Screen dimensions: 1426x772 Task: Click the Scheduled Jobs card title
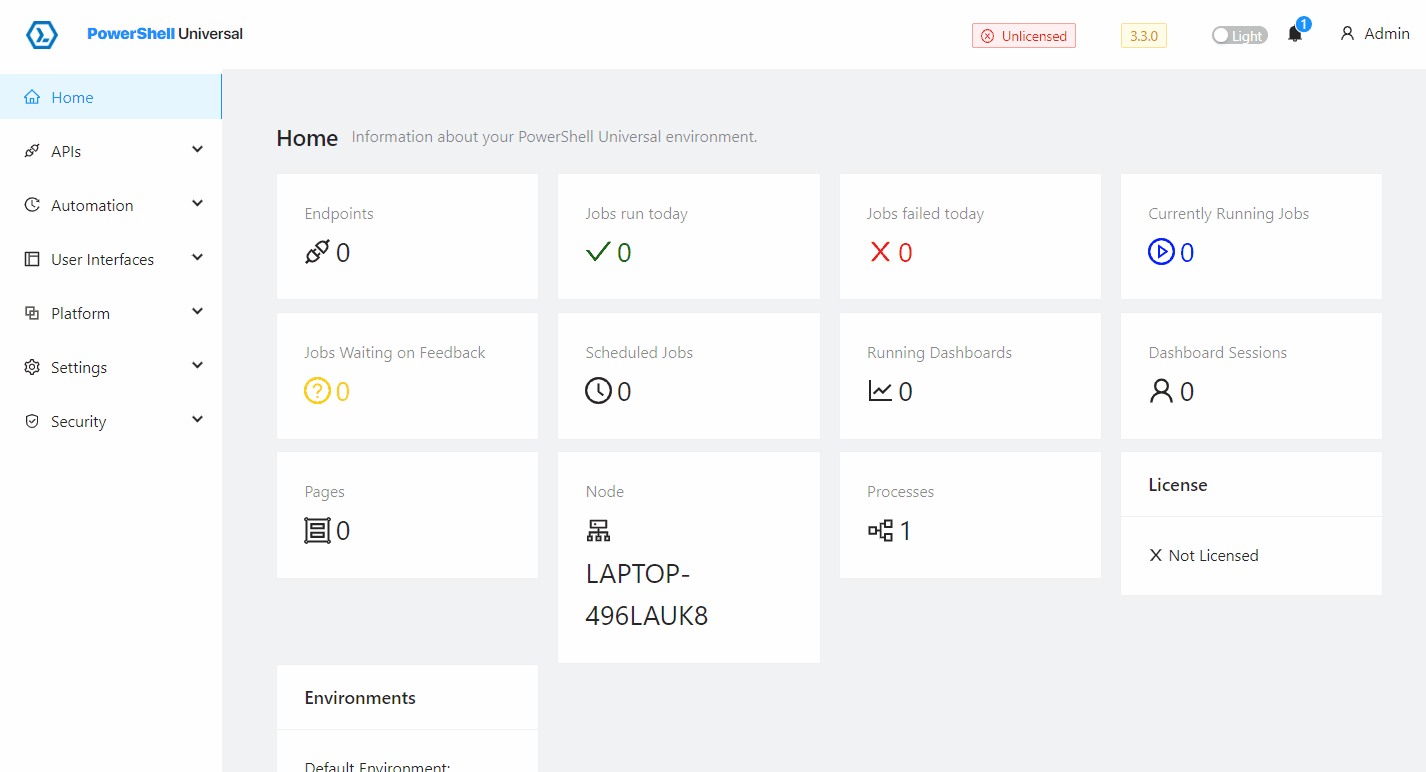(x=640, y=353)
